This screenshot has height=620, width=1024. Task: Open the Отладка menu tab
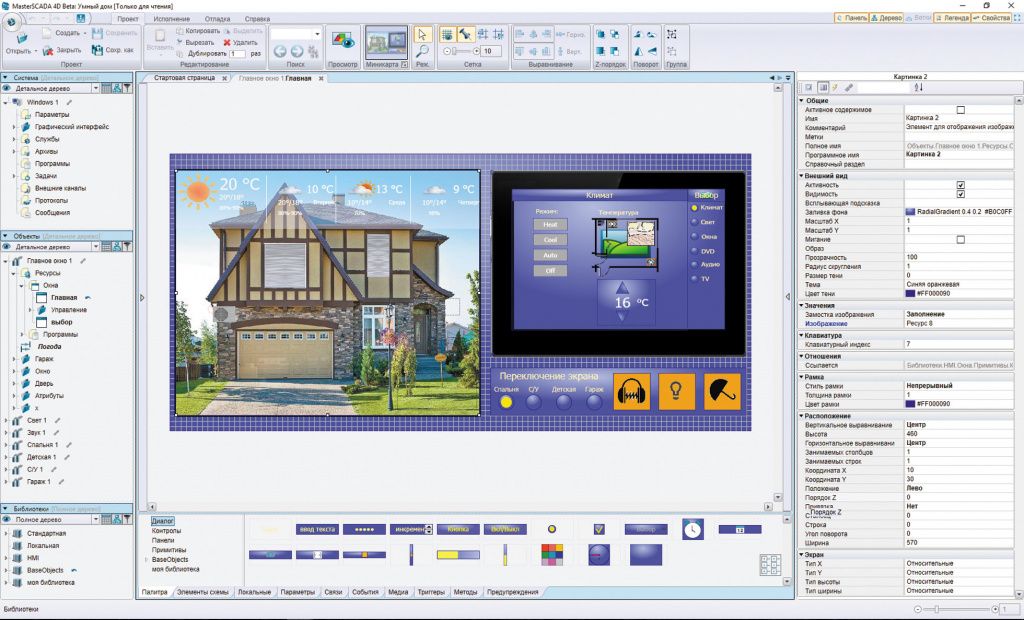217,19
